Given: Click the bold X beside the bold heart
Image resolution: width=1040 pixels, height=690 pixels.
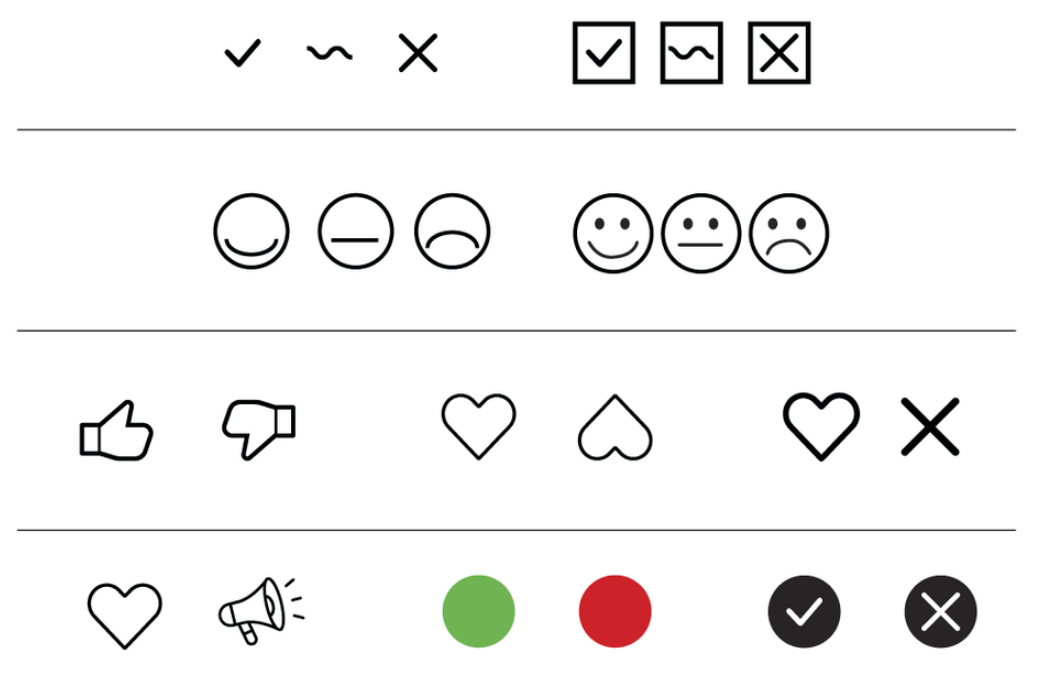Looking at the screenshot, I should point(930,427).
